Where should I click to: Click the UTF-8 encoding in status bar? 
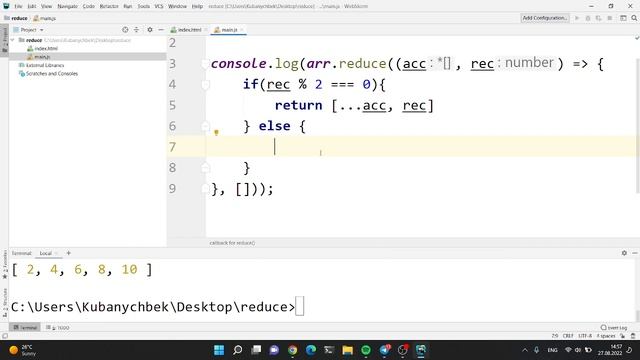585,336
